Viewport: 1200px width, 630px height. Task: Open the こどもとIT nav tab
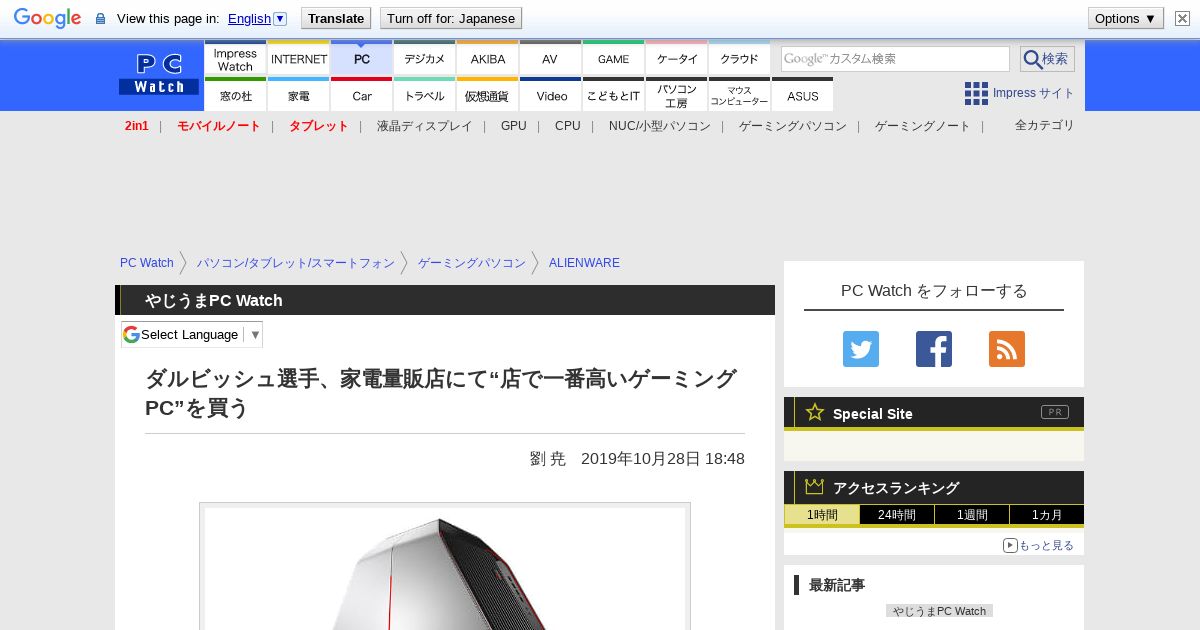pyautogui.click(x=614, y=95)
